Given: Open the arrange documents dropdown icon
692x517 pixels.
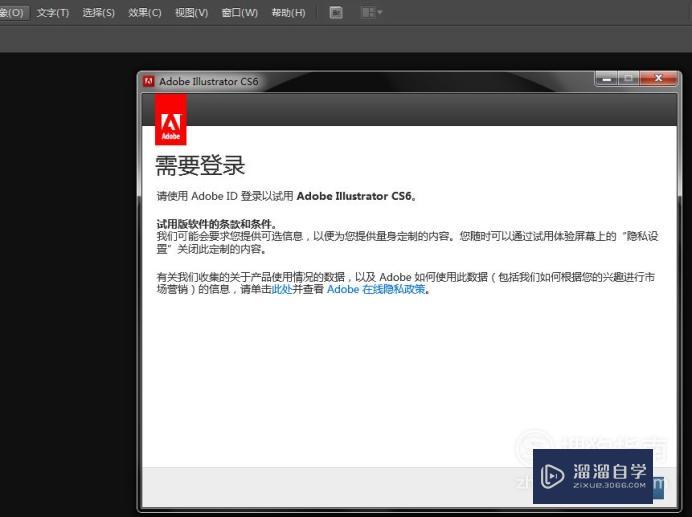Looking at the screenshot, I should (371, 13).
